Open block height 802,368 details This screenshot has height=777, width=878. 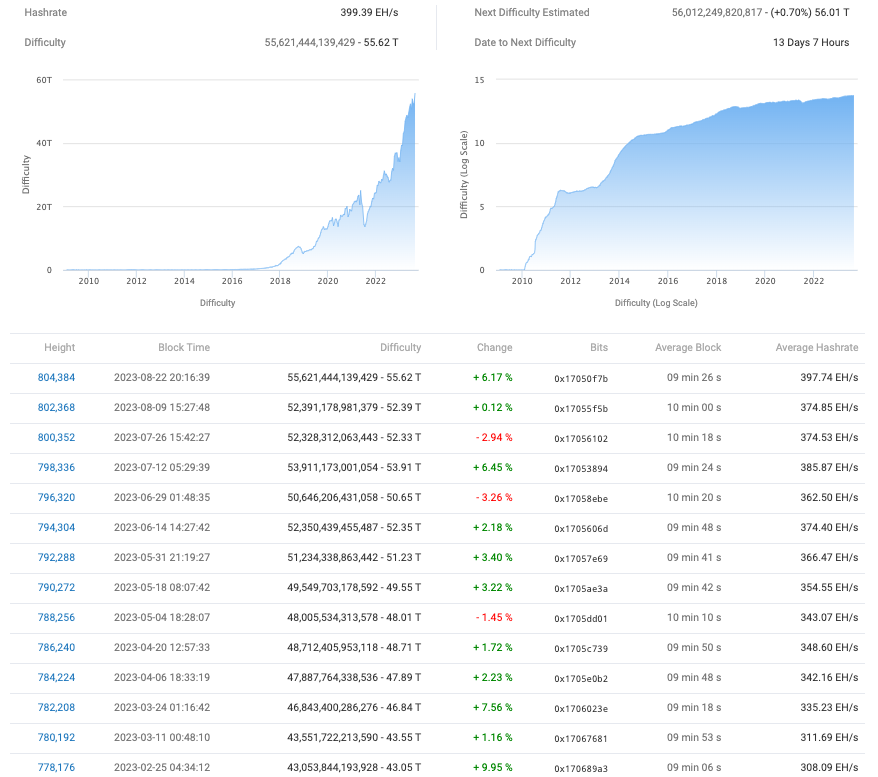tap(59, 407)
